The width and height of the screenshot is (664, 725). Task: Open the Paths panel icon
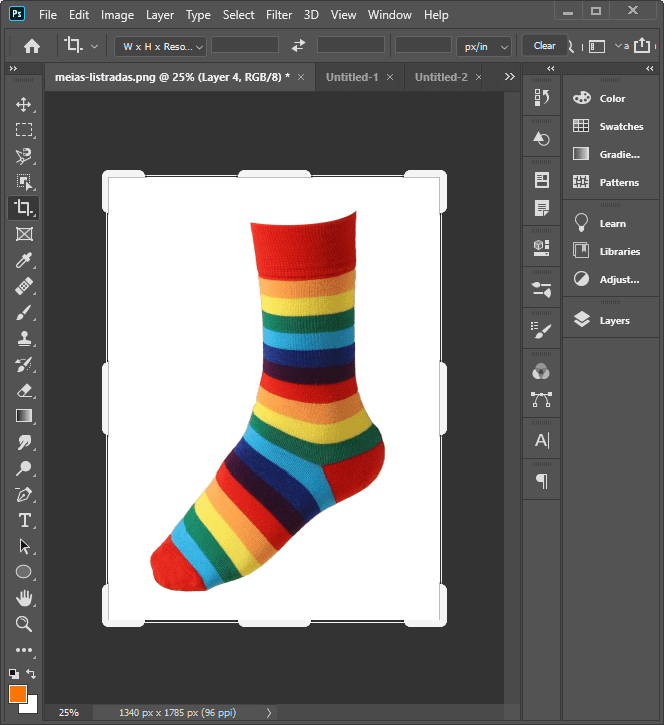point(541,399)
